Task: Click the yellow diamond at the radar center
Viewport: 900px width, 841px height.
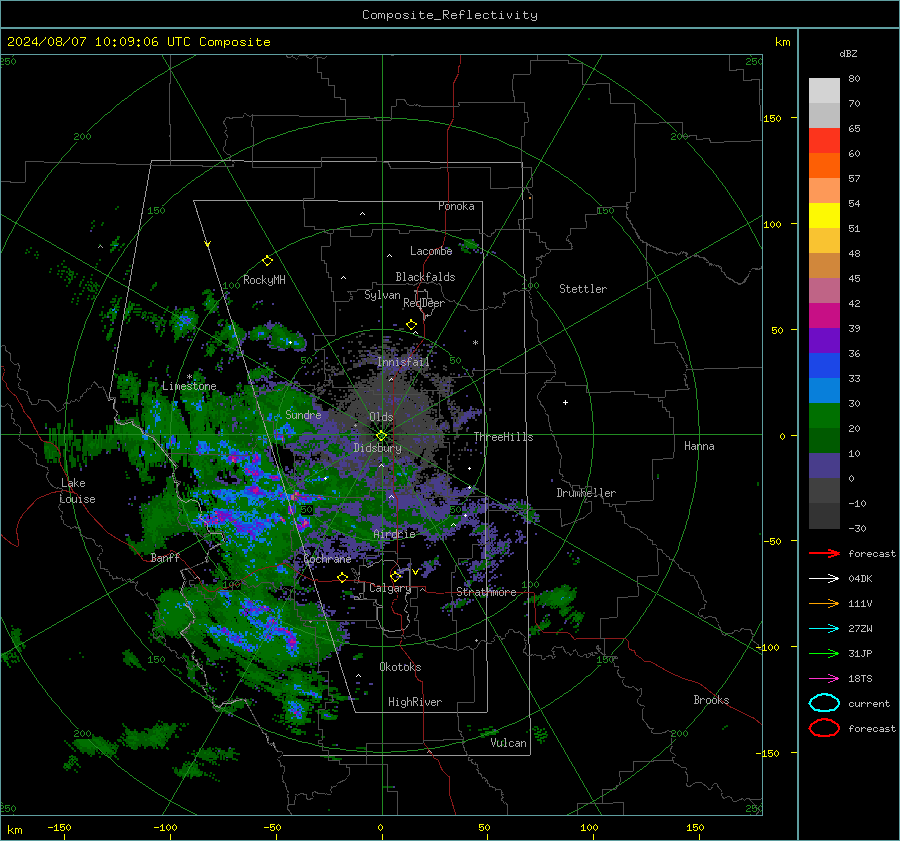Action: [381, 436]
